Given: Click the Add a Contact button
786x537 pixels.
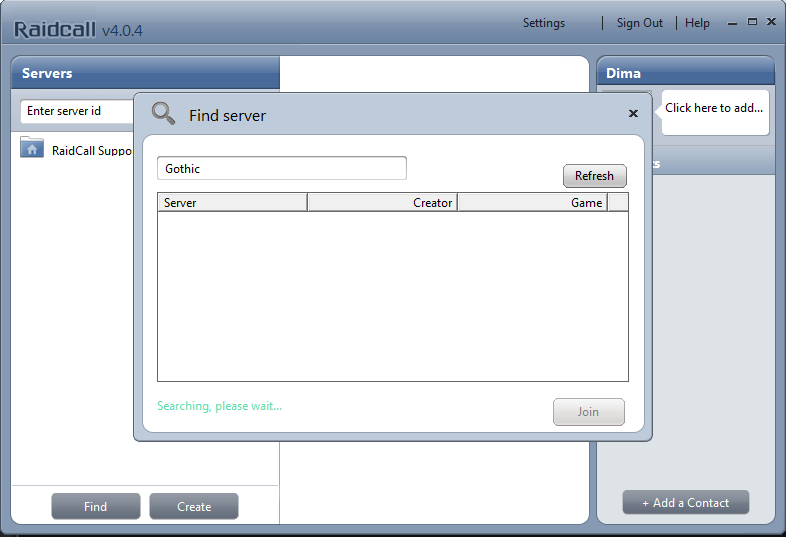Looking at the screenshot, I should point(686,502).
